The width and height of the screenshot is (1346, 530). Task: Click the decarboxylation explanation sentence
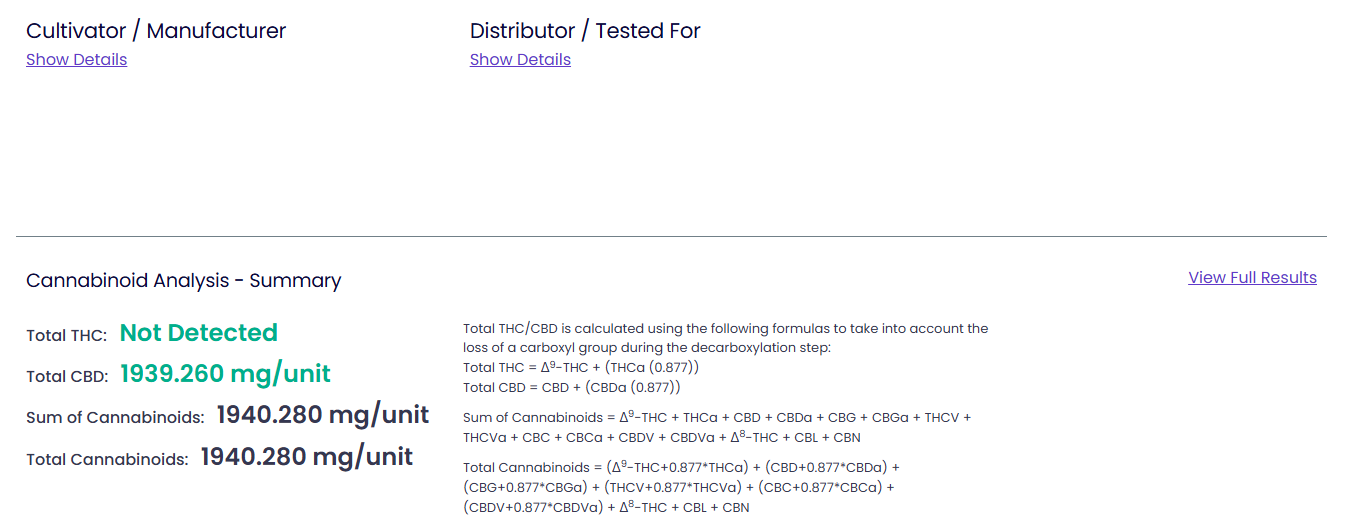pos(726,338)
